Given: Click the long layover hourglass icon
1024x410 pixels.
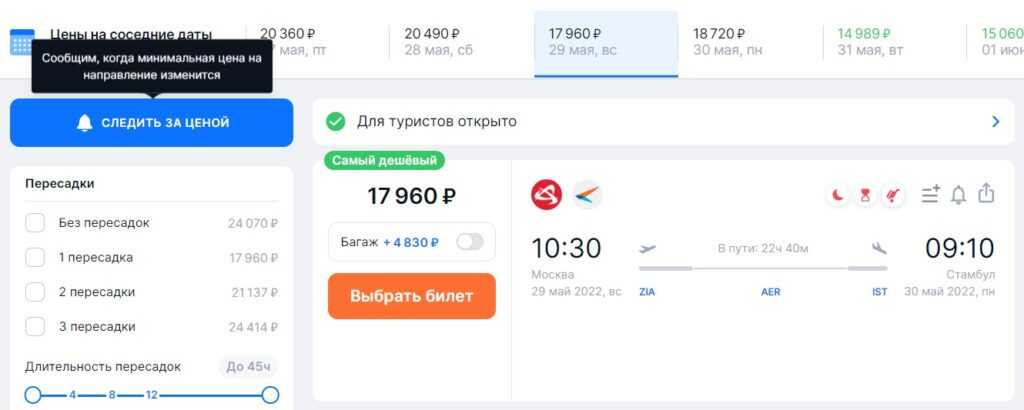Looking at the screenshot, I should [865, 196].
